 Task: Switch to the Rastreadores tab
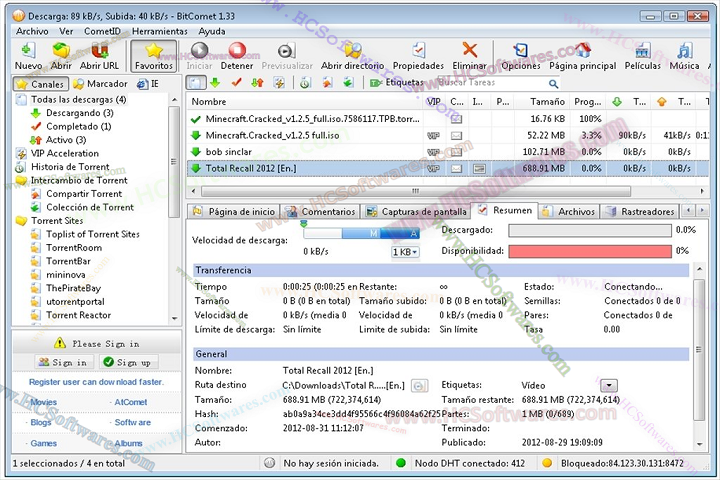640,212
